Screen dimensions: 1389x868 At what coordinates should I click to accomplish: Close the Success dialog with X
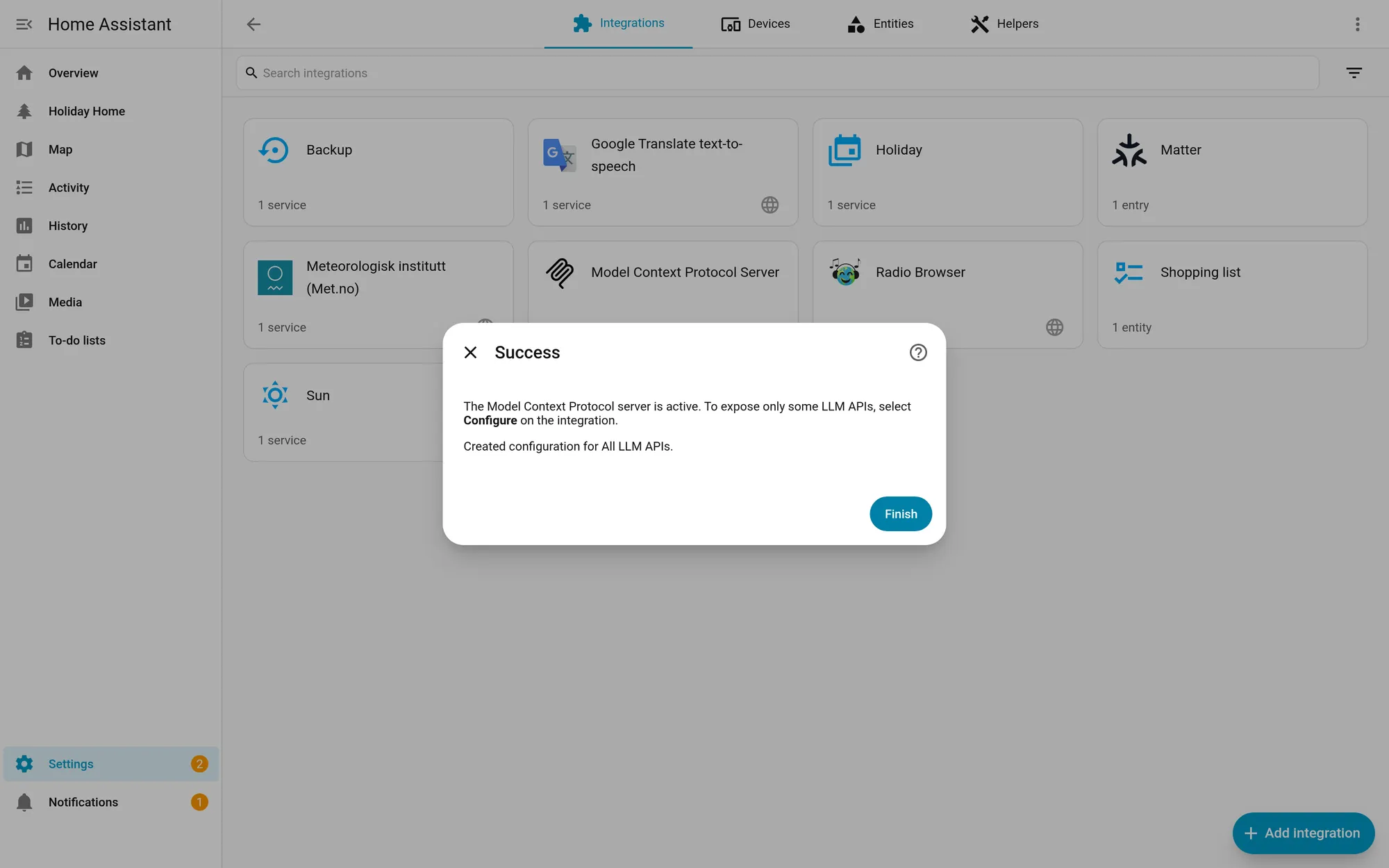pos(470,353)
